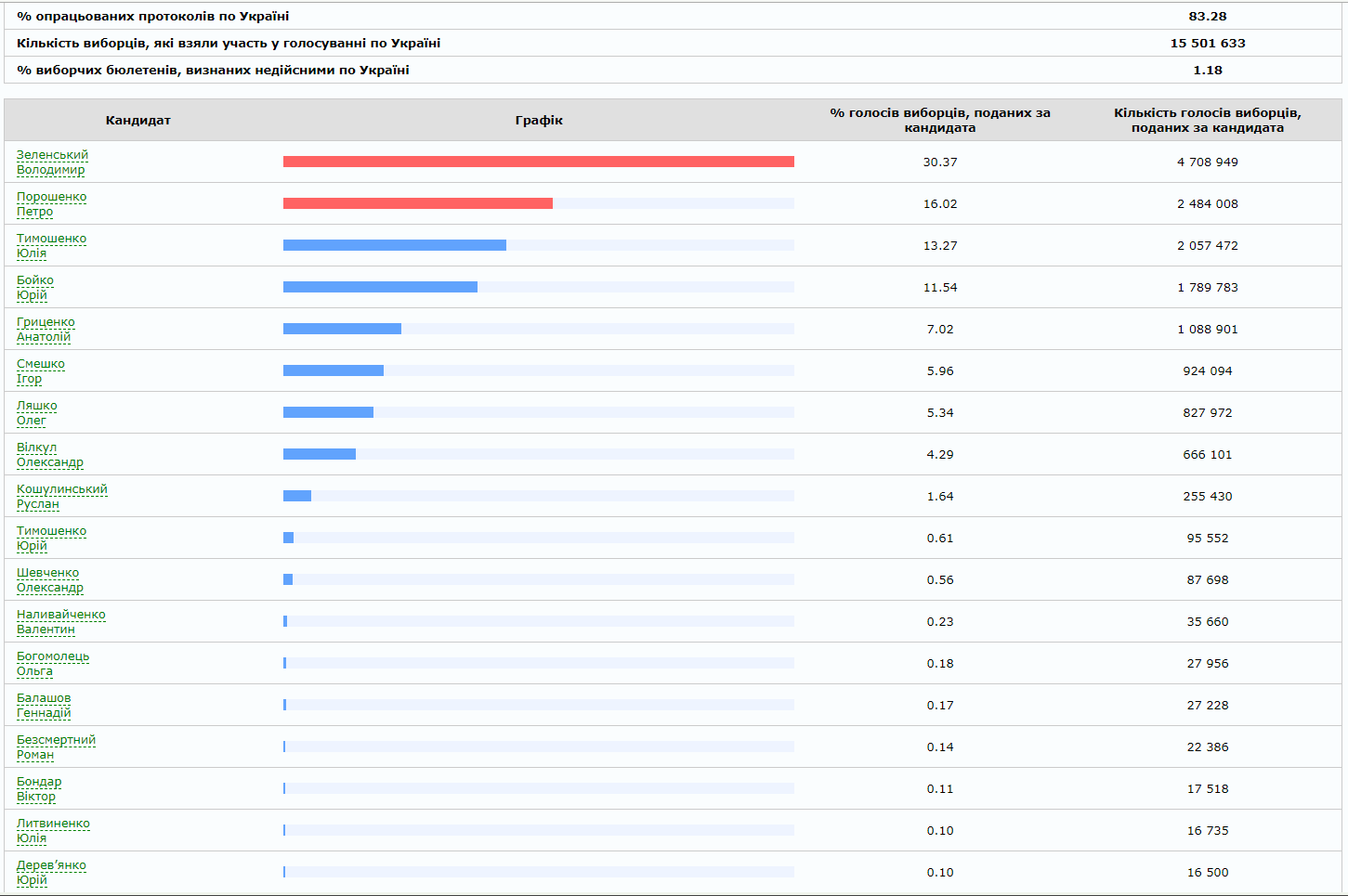1348x896 pixels.
Task: Select the Богомолець Ольга link
Action: pyautogui.click(x=53, y=656)
